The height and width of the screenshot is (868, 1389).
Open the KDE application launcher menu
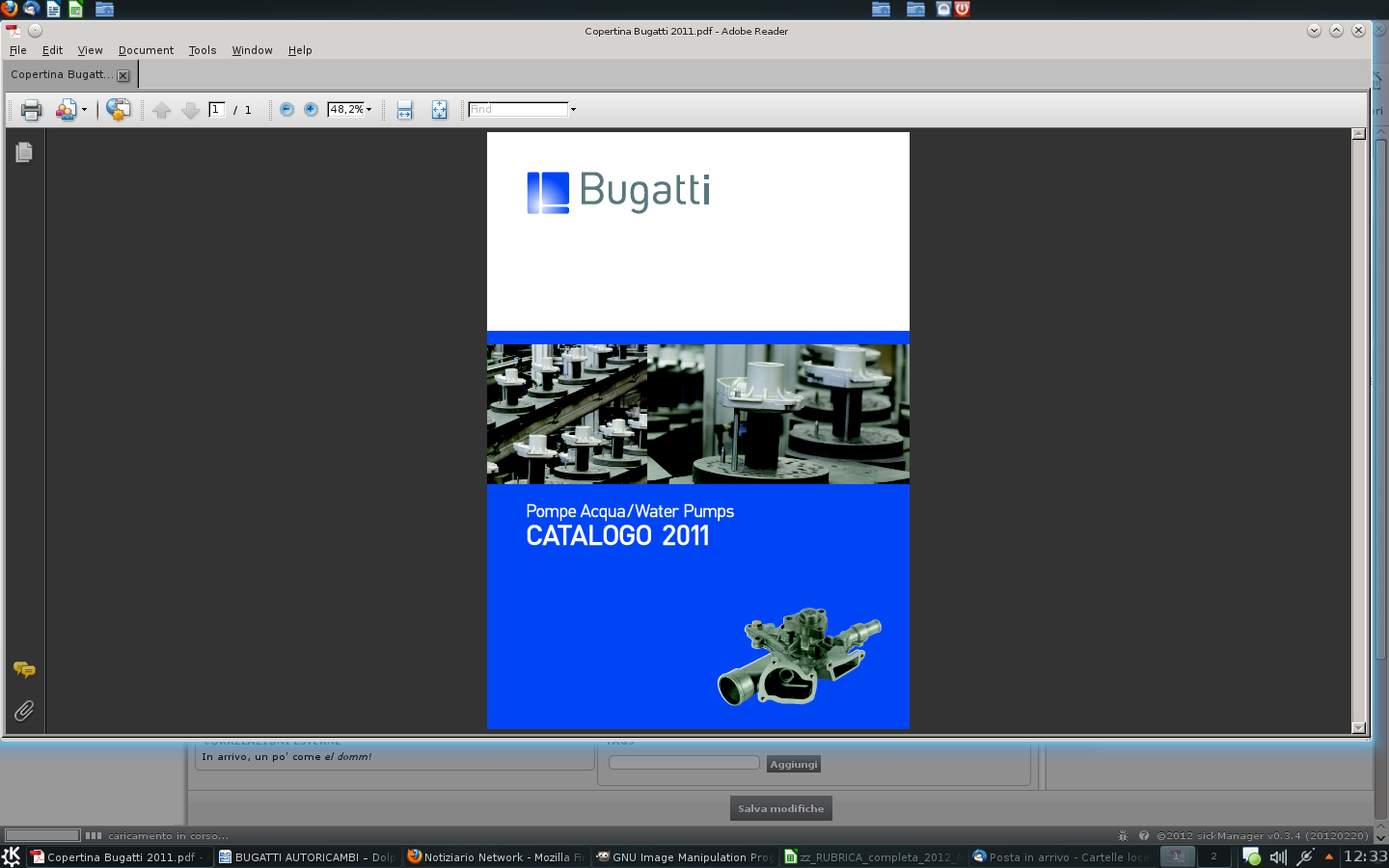12,856
